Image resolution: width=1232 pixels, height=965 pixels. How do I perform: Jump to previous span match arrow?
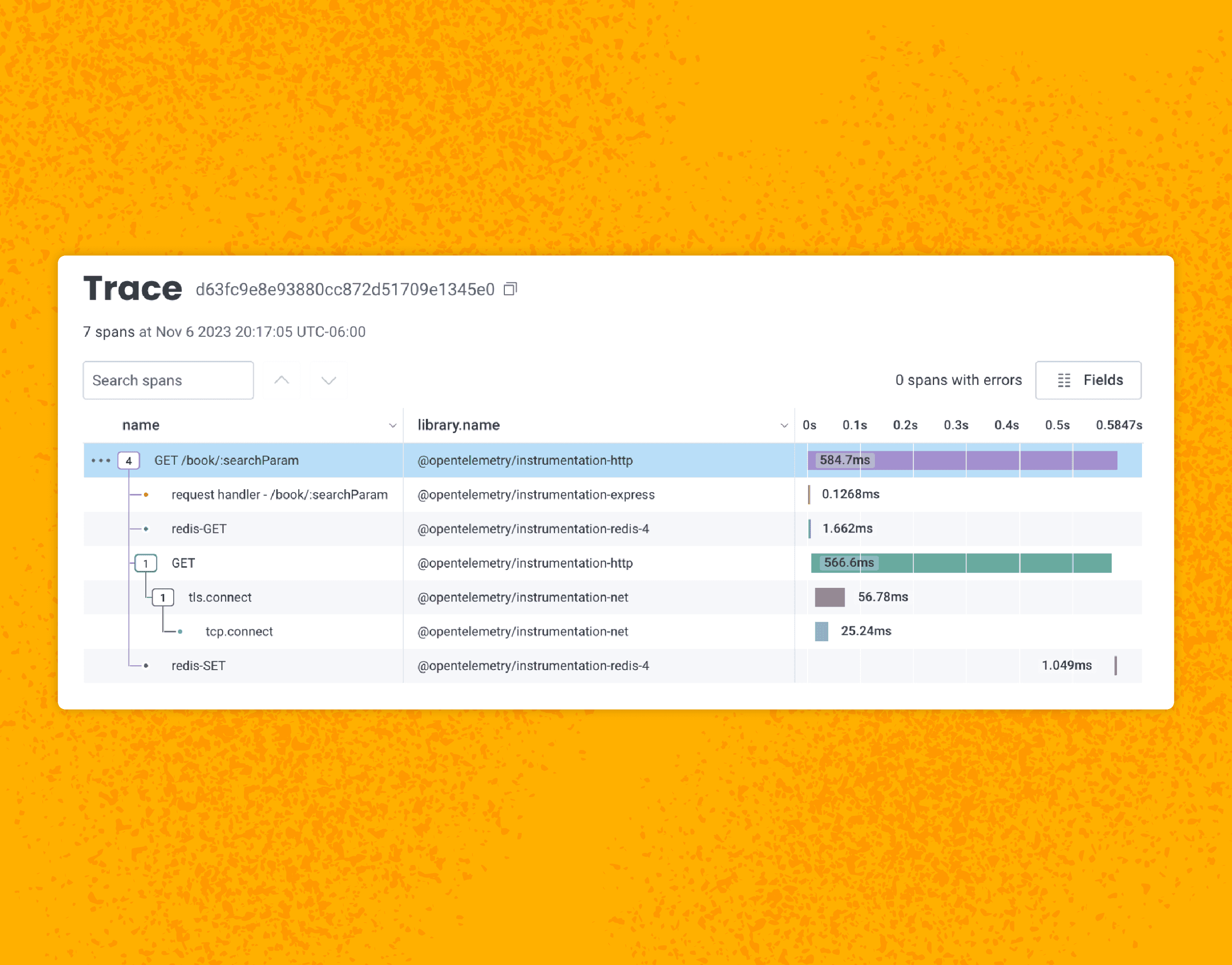click(282, 380)
